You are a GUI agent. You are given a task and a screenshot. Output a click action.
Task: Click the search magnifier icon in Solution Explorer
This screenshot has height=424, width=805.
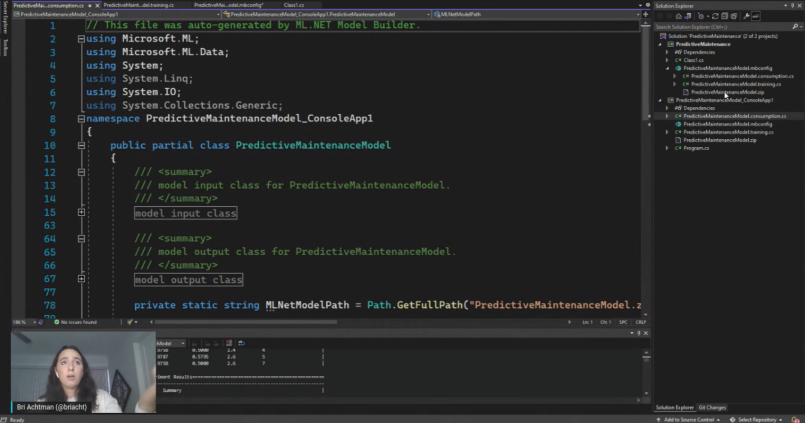(x=795, y=27)
